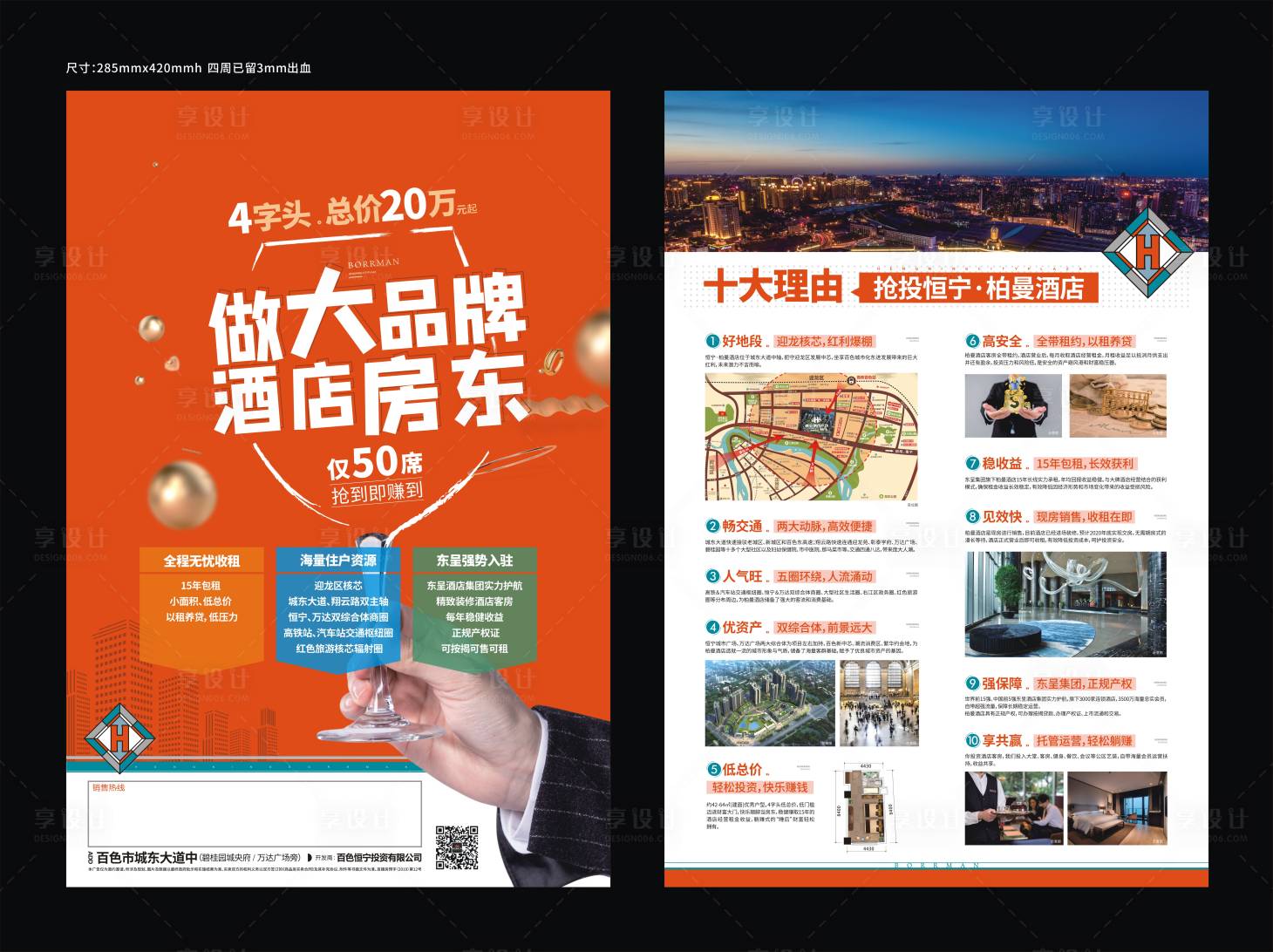
Task: Click number 2 badge beside 畅交通
Action: 711,526
